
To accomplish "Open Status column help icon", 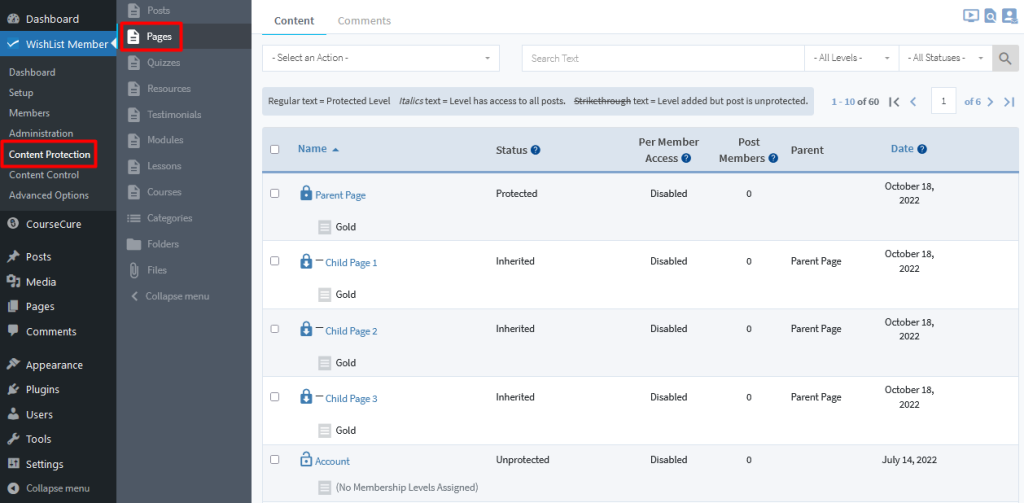I will click(536, 150).
